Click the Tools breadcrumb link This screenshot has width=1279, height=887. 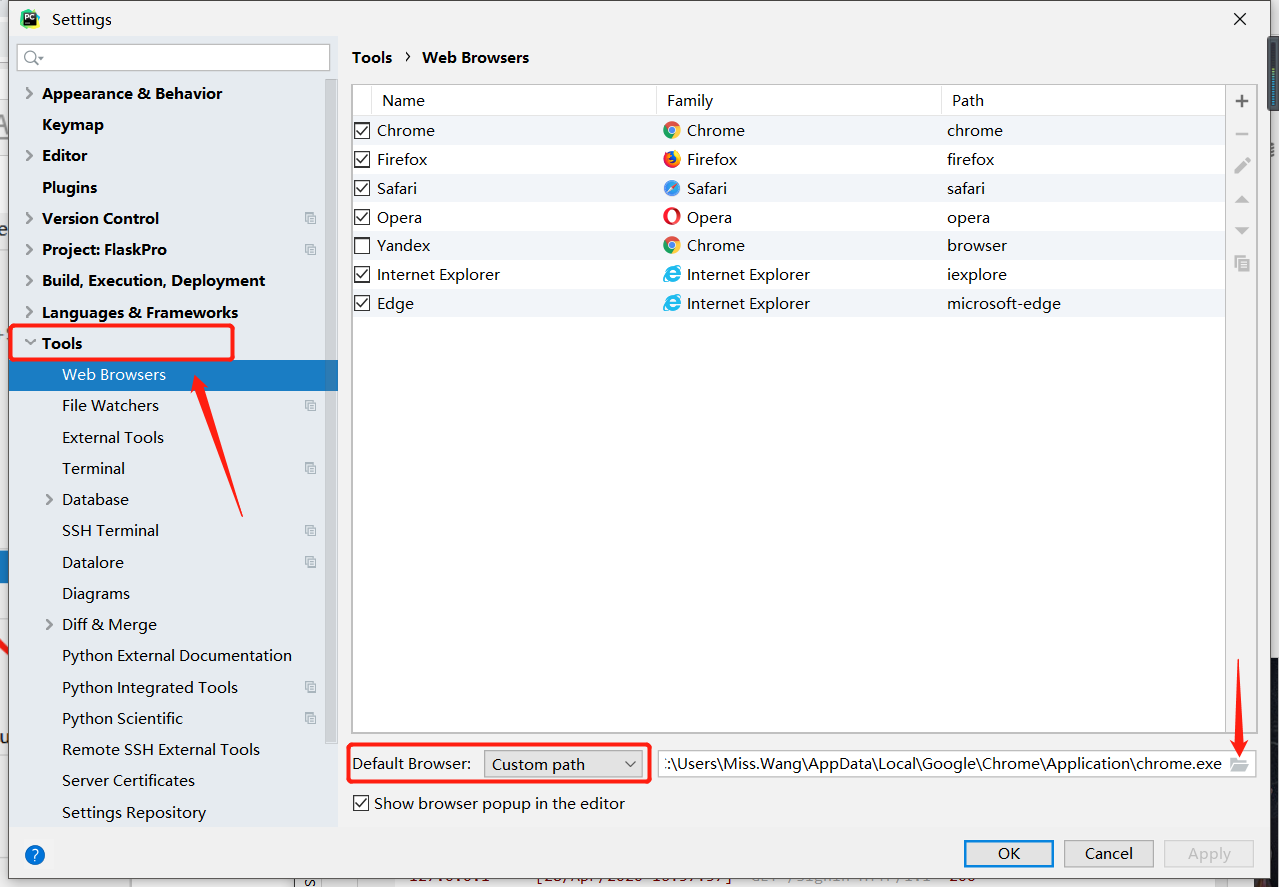click(372, 57)
